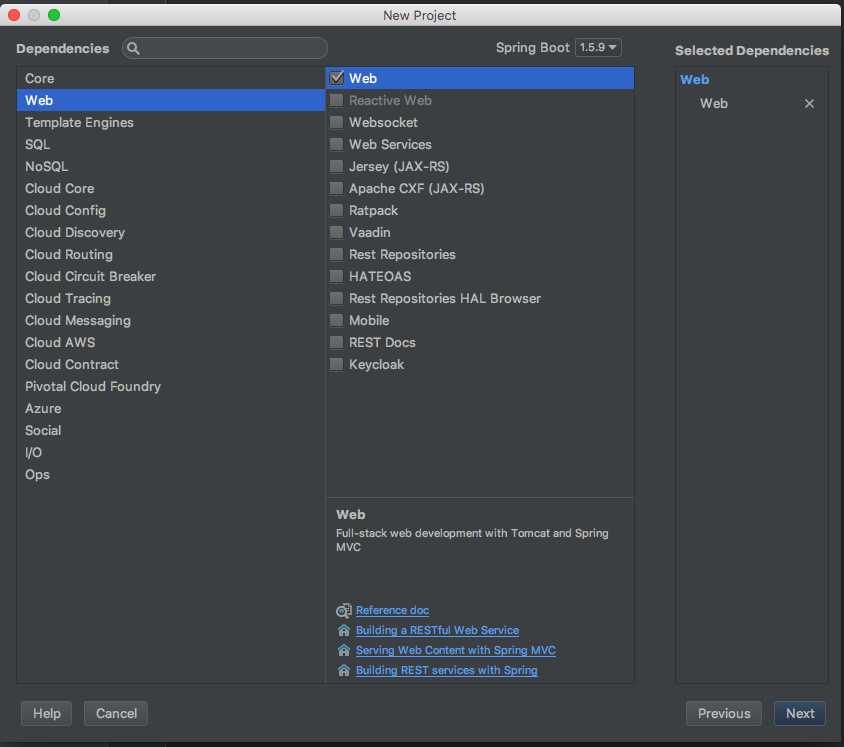Enable the Web Services checkbox
The height and width of the screenshot is (747, 844).
click(336, 144)
